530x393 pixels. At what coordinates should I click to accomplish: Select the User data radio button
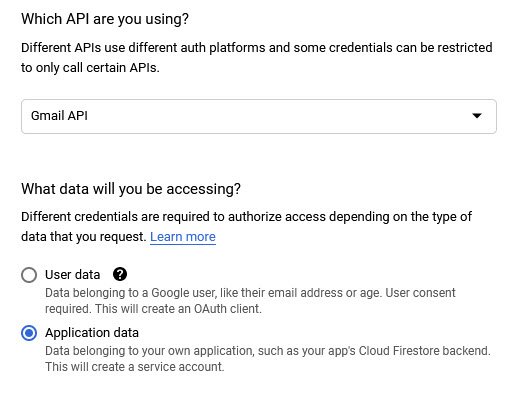pyautogui.click(x=29, y=275)
